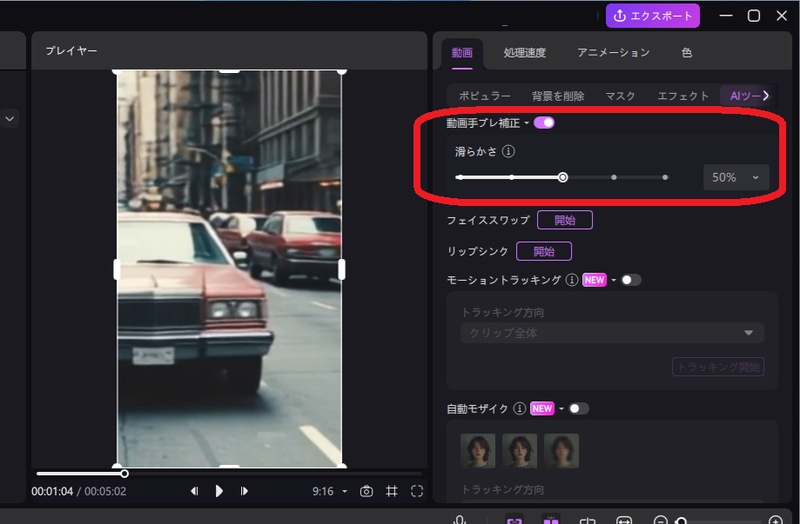This screenshot has width=800, height=524.
Task: Click the 滑らかさ info icon
Action: 508,152
